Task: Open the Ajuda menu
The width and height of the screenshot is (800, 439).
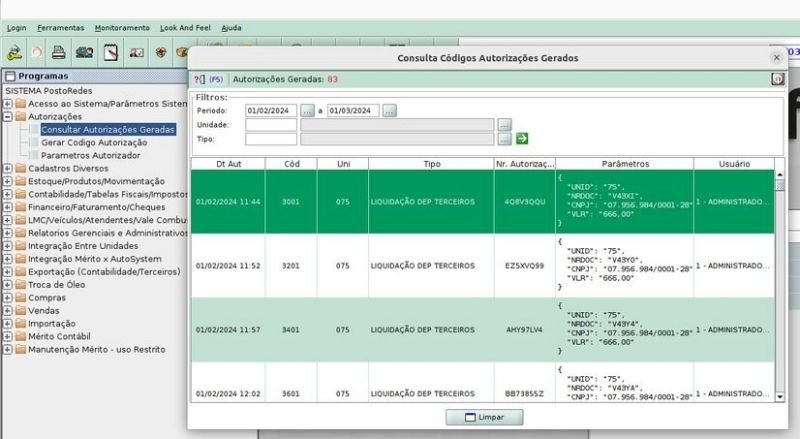Action: tap(231, 28)
